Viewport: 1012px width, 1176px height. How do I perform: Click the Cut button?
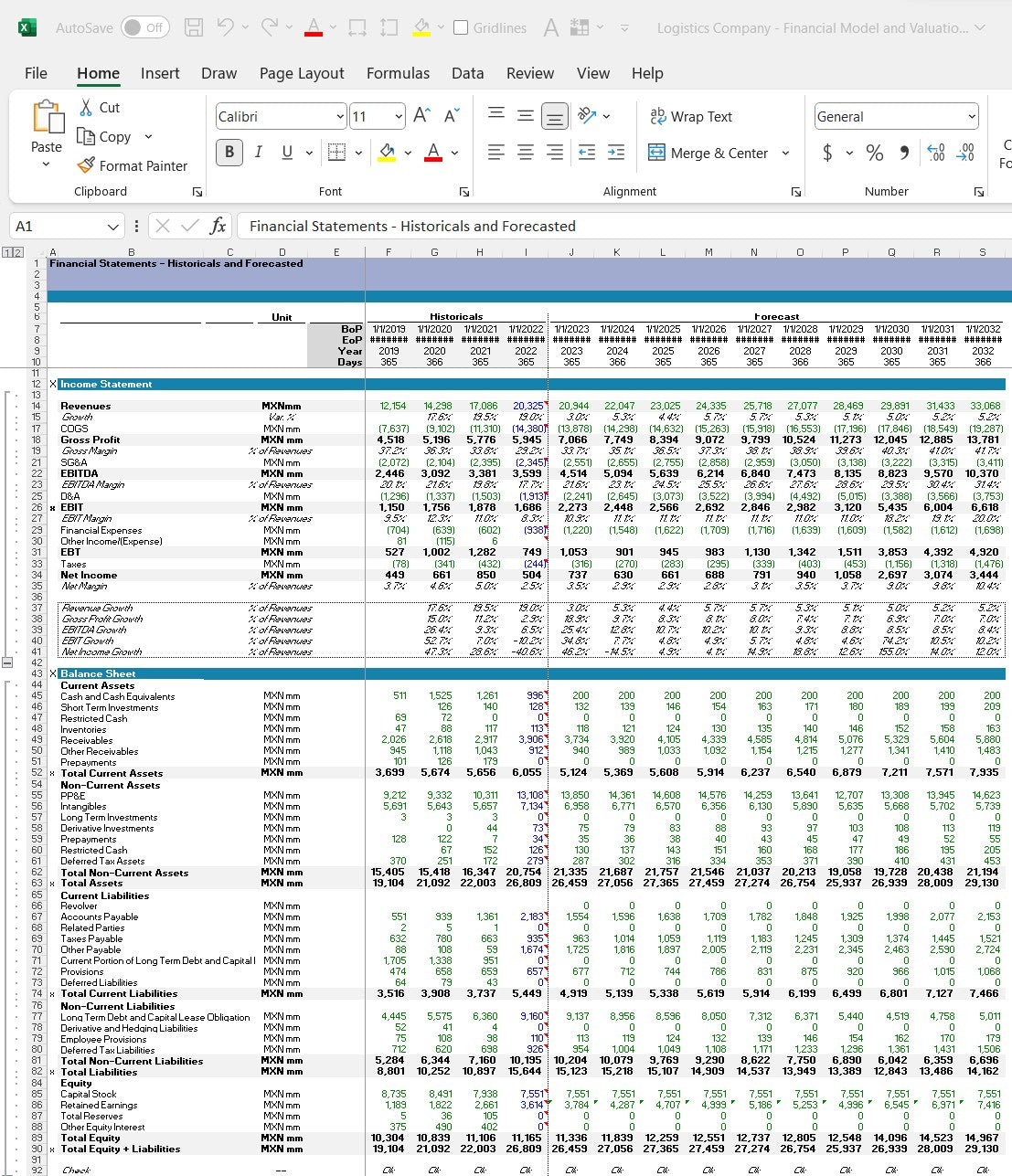(x=99, y=107)
